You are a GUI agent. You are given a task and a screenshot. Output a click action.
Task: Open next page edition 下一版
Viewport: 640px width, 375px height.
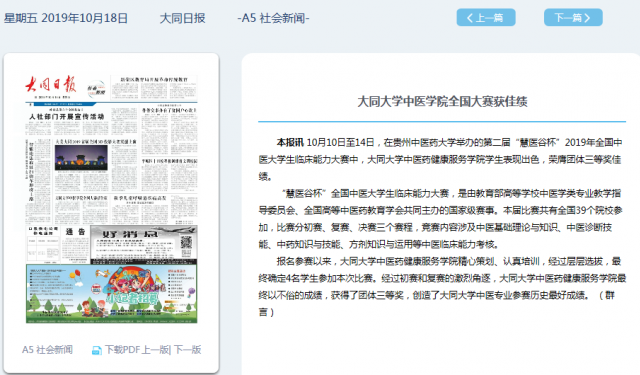click(x=187, y=350)
